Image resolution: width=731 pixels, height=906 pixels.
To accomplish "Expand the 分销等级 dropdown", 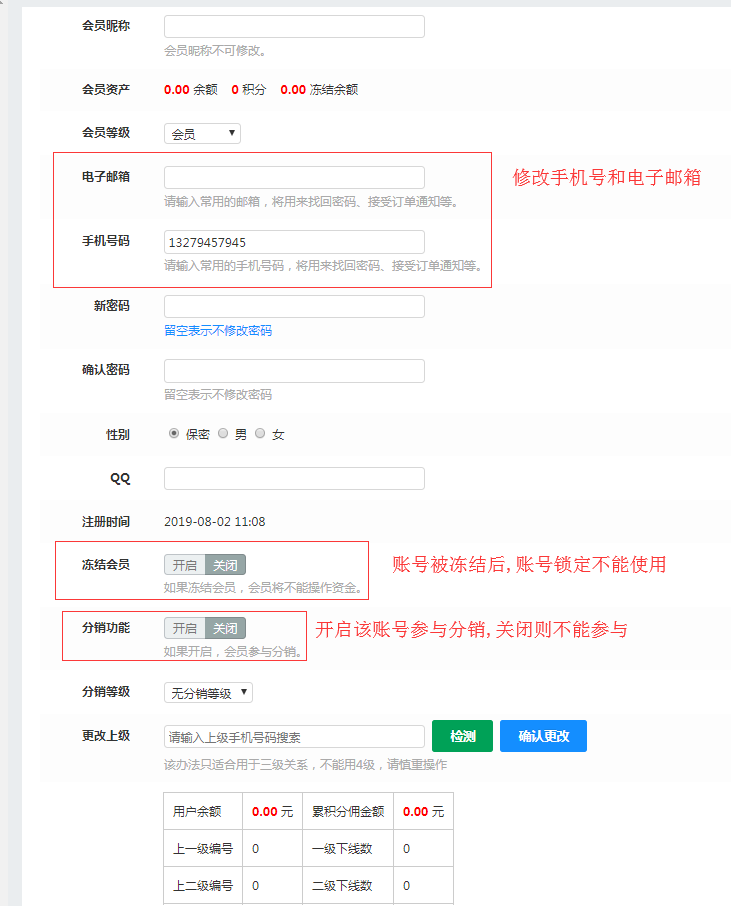I will (x=208, y=693).
